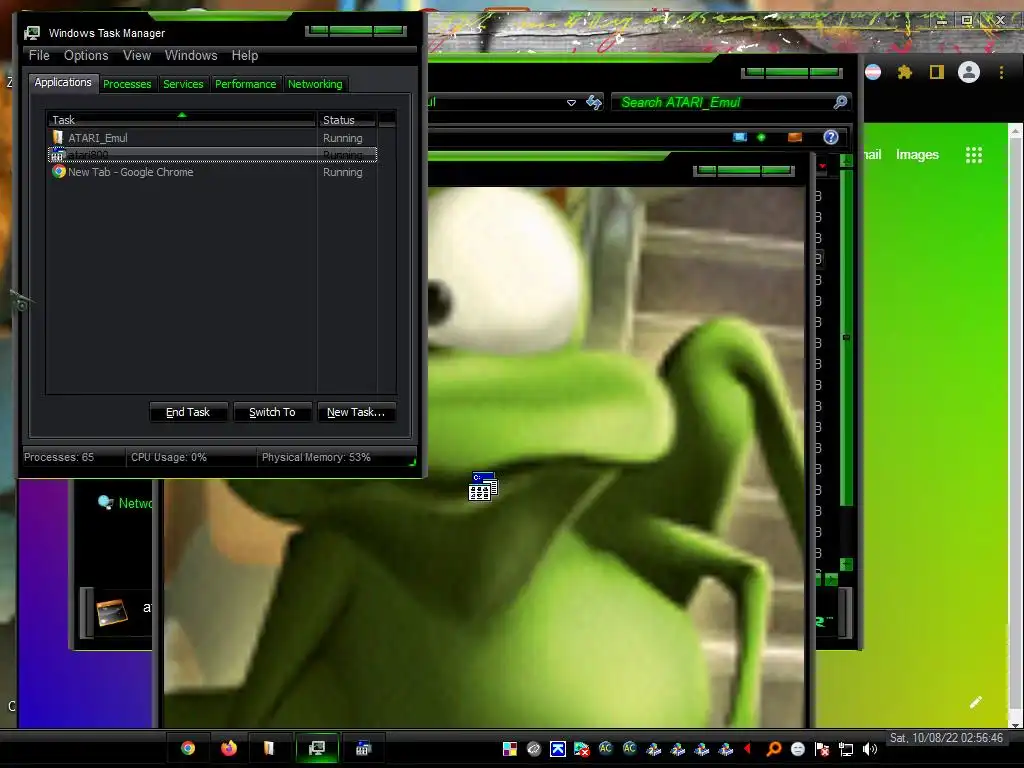The height and width of the screenshot is (768, 1024).
Task: Open Google Chrome from the taskbar
Action: 188,748
